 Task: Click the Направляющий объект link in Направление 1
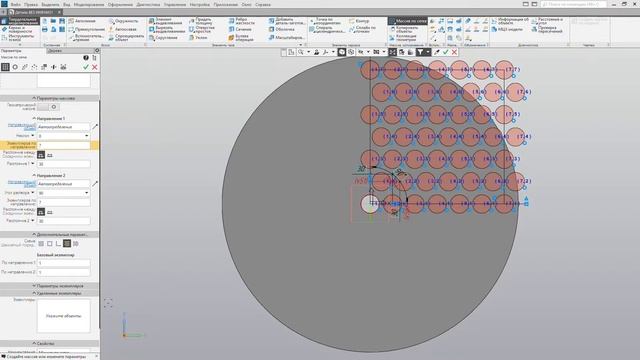[22, 127]
